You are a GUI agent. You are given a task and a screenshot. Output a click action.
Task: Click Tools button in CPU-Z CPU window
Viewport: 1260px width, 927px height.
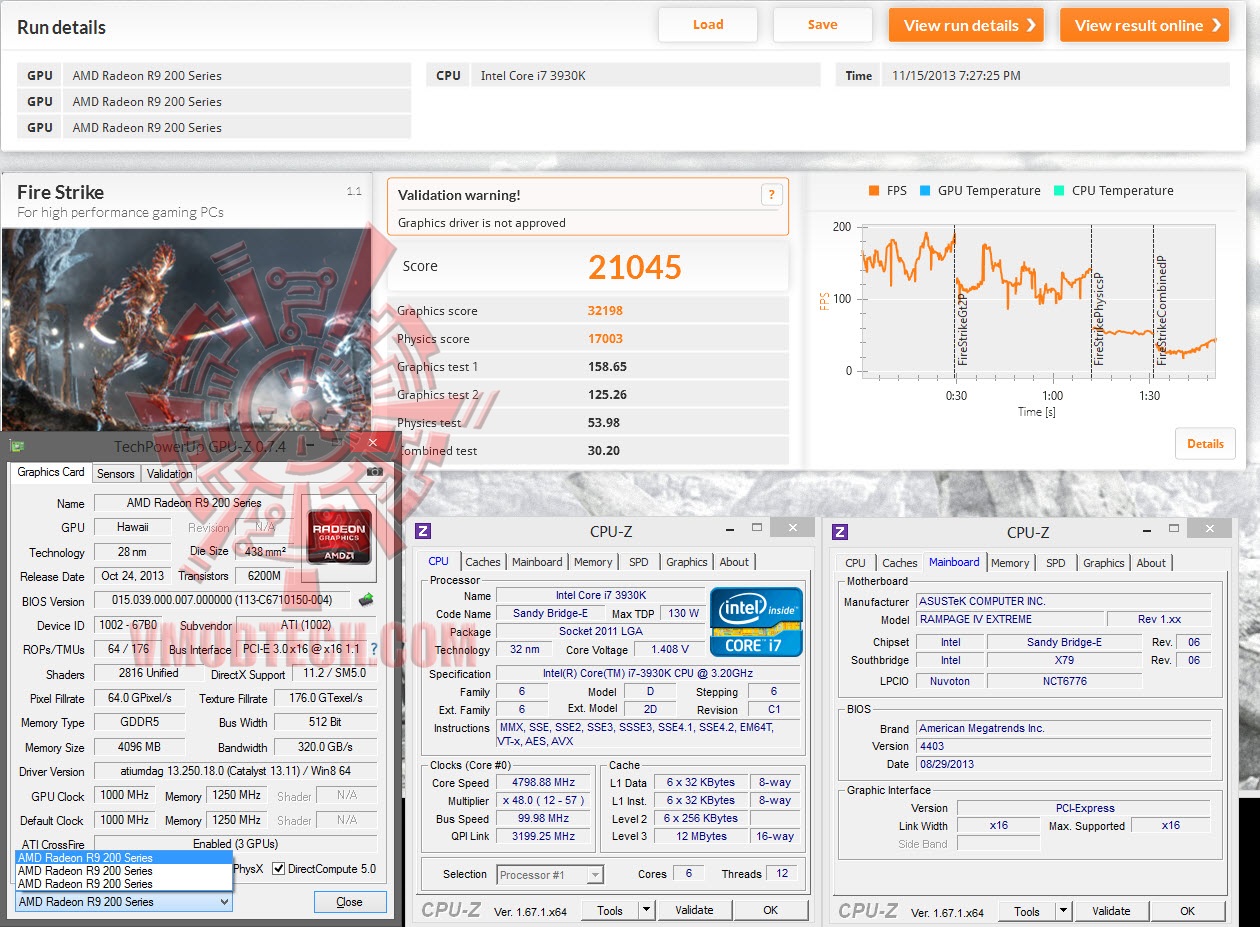tap(610, 910)
